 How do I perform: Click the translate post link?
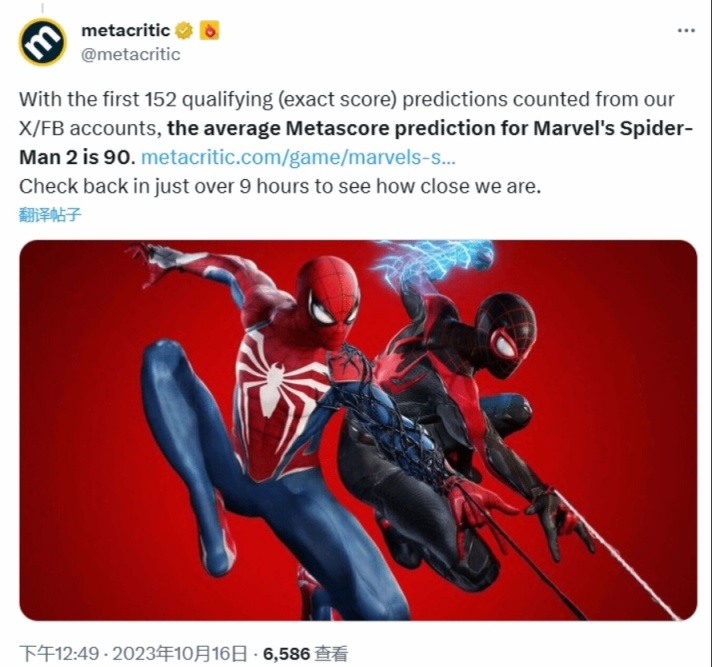[x=50, y=214]
